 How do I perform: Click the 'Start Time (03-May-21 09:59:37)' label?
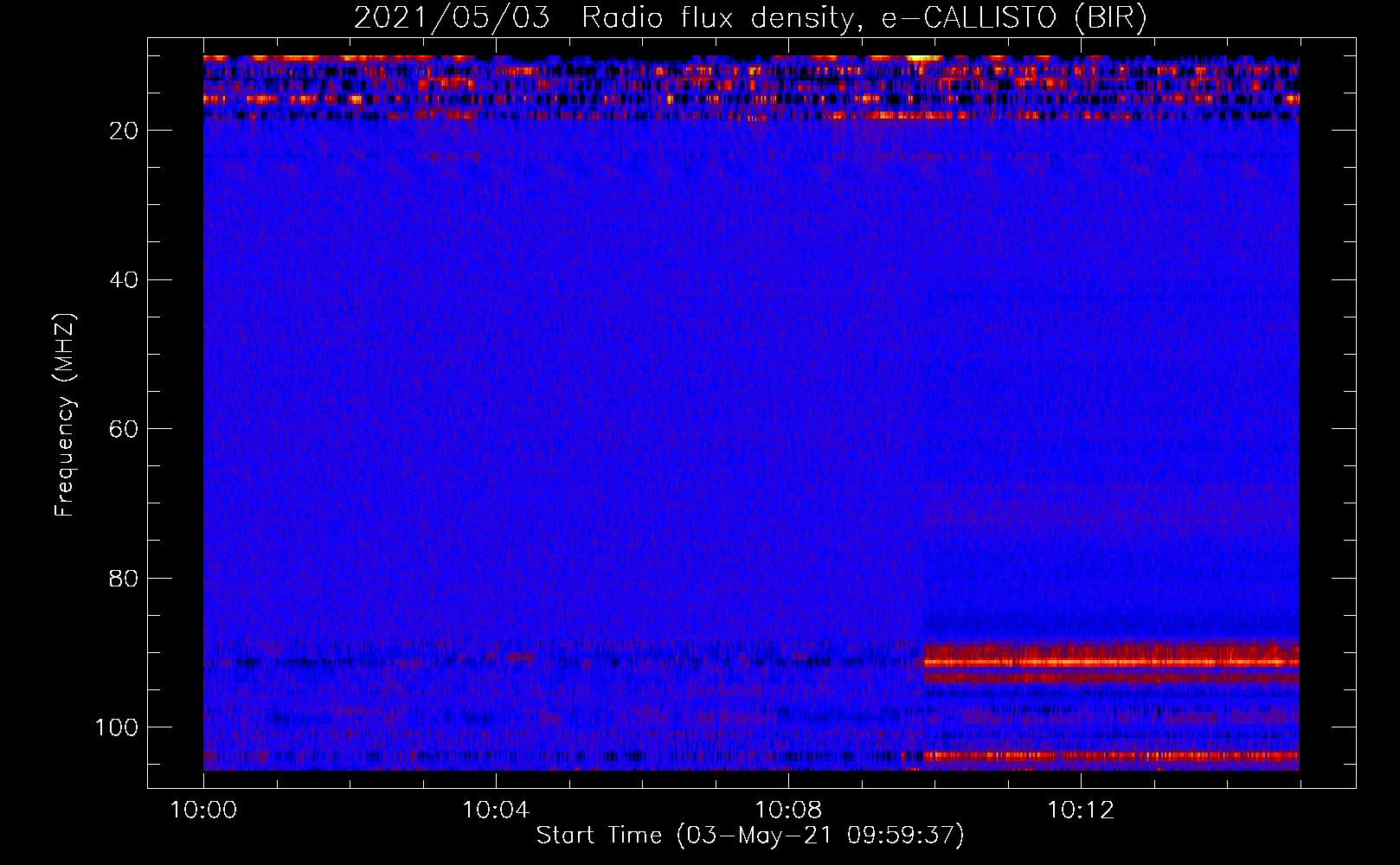click(x=750, y=835)
